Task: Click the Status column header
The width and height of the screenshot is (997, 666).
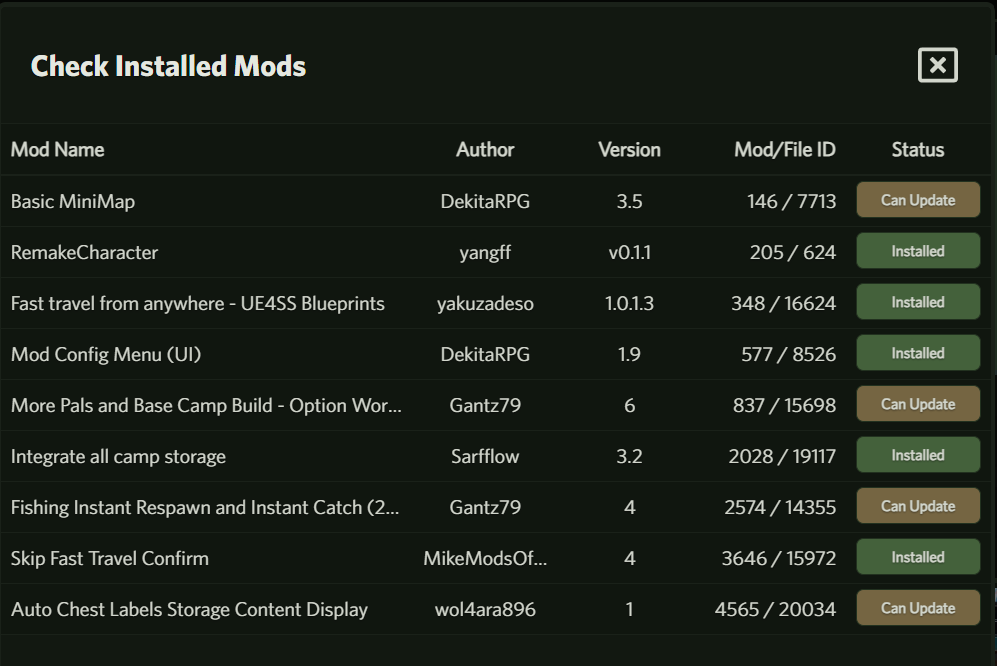Action: 918,149
